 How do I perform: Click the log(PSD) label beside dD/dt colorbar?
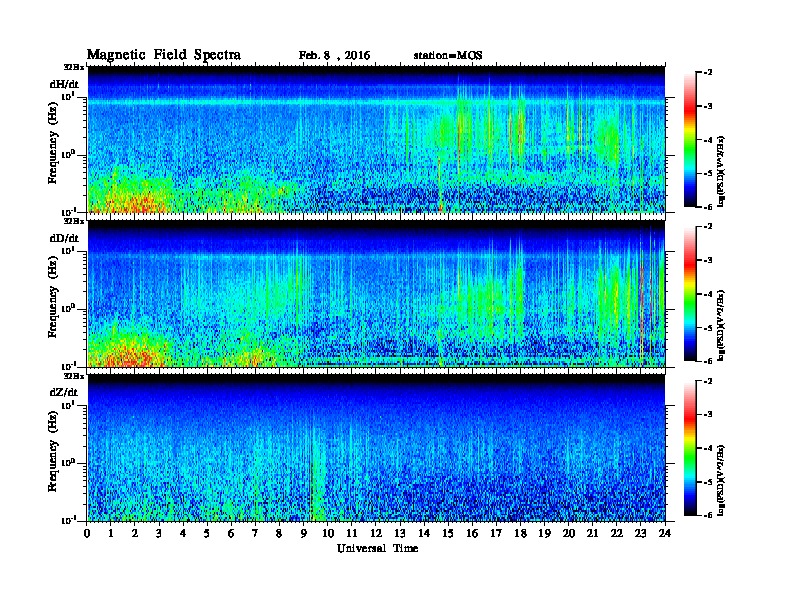click(x=722, y=325)
